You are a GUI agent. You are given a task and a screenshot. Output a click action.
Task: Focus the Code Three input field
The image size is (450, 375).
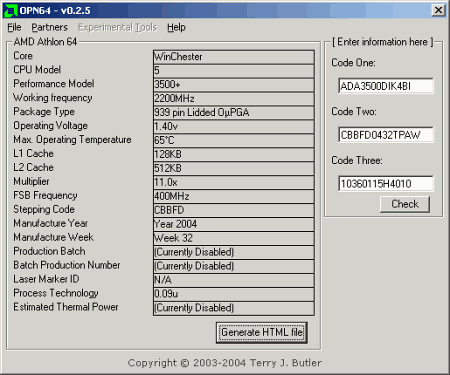386,184
